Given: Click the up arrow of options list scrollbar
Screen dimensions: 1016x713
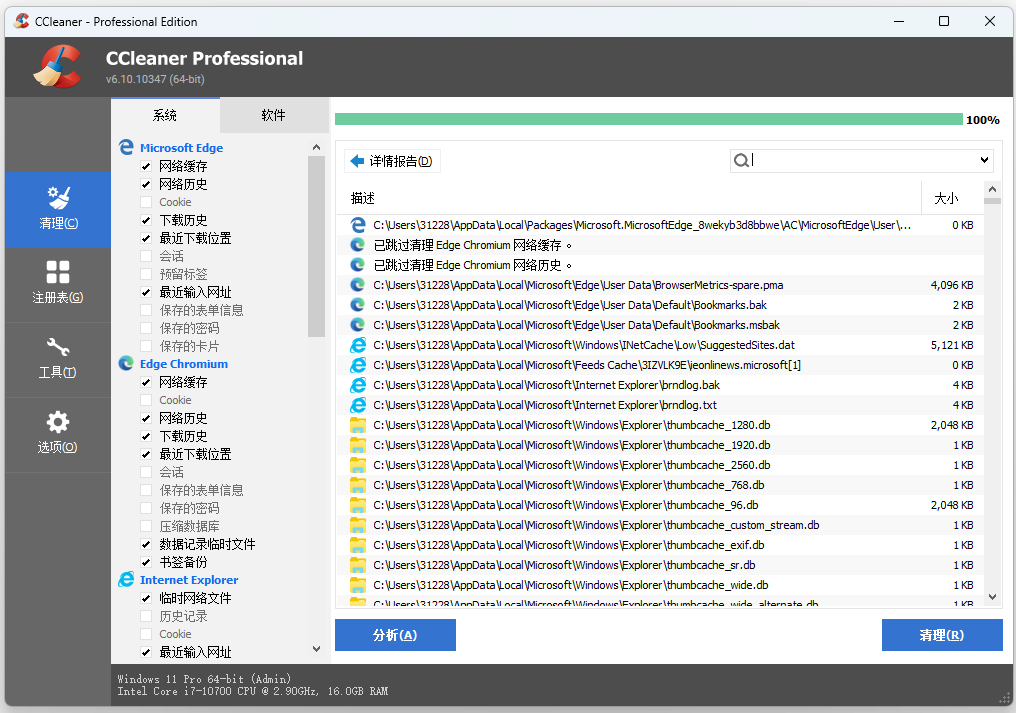Looking at the screenshot, I should point(316,147).
